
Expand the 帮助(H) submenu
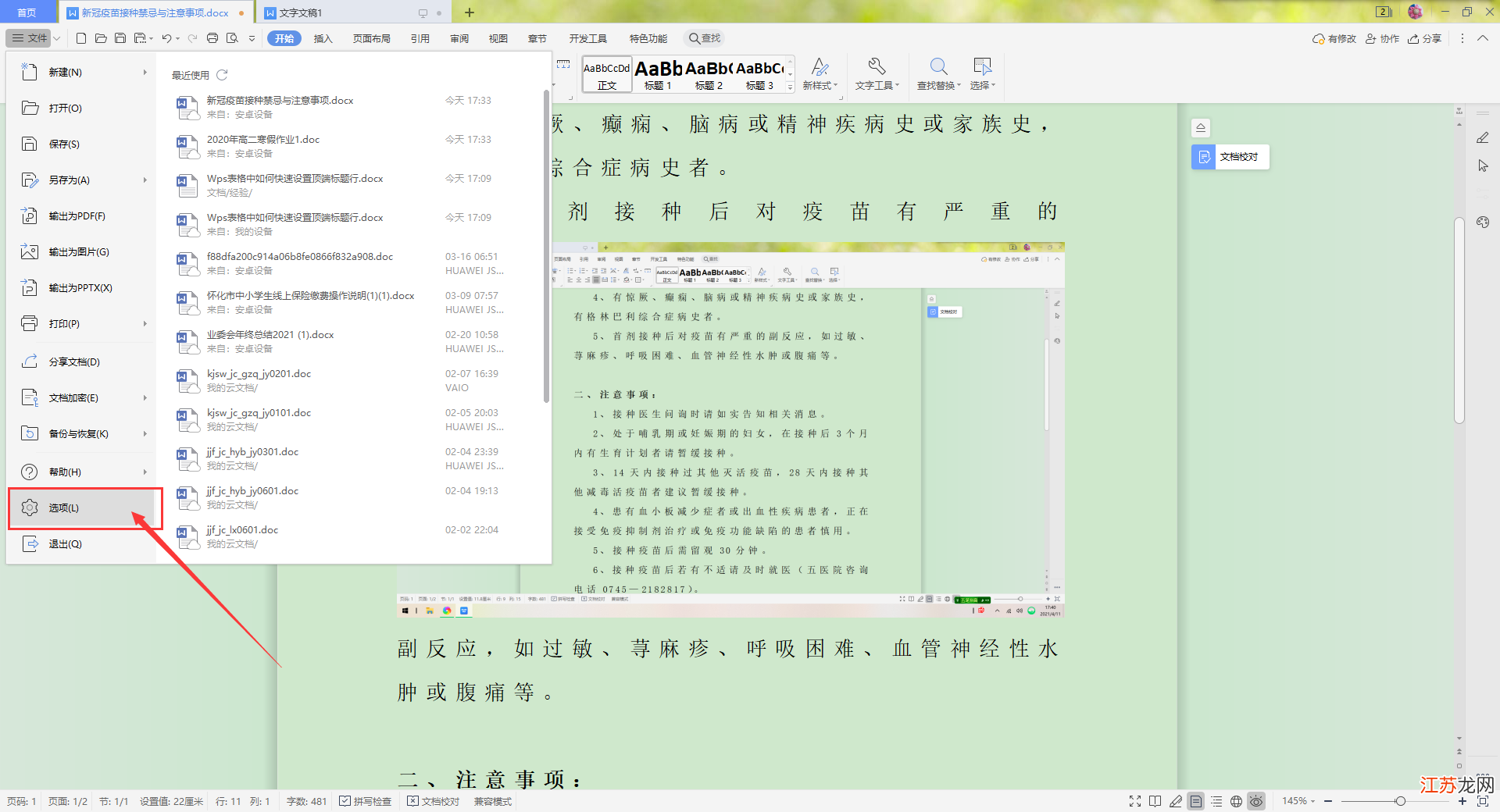tap(145, 472)
